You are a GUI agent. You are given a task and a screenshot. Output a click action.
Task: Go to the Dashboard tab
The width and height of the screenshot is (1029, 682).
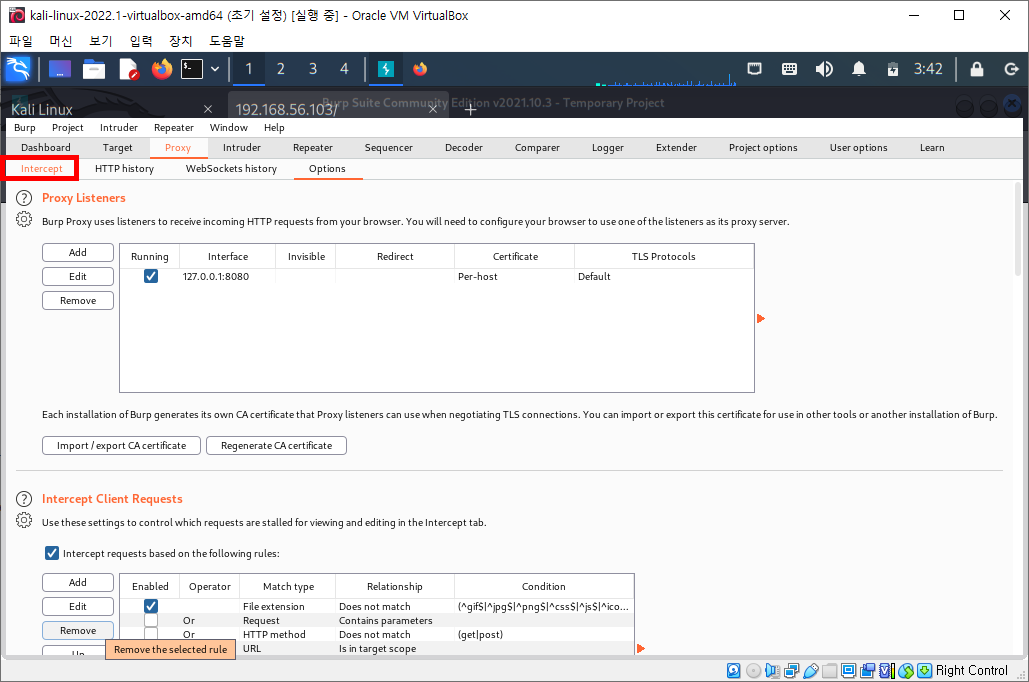tap(46, 148)
